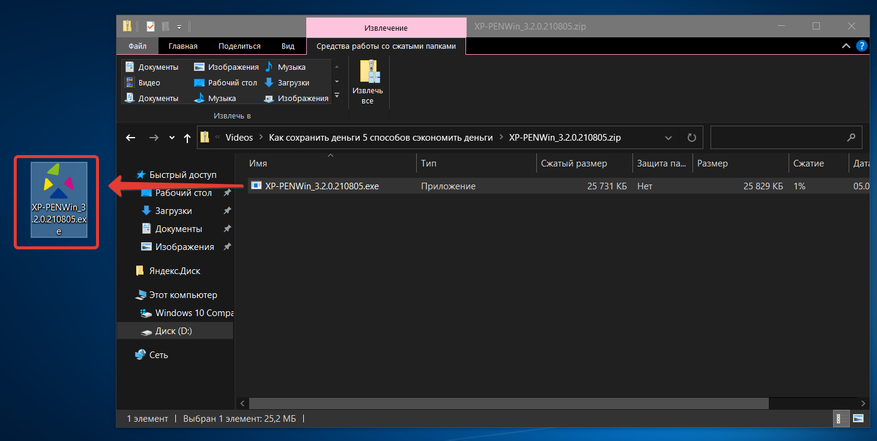Click the pink Извлечение contextual tab

click(386, 27)
